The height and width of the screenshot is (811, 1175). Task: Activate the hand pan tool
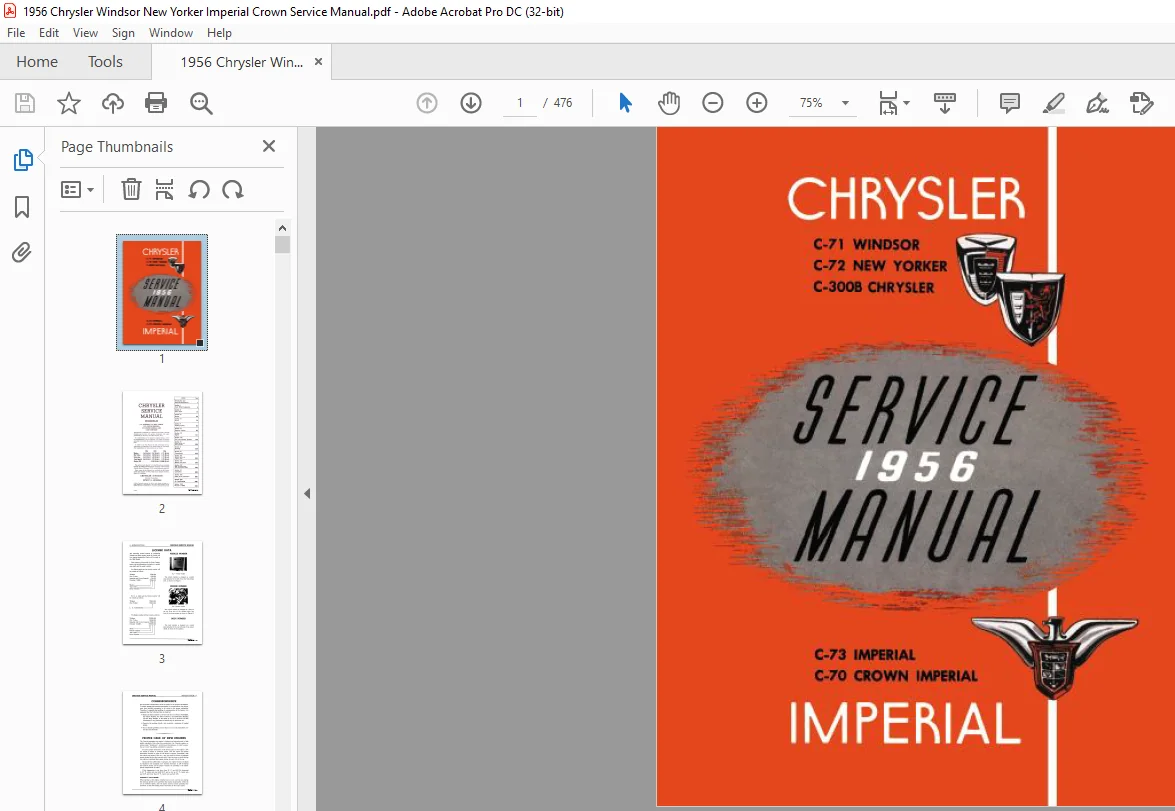(x=668, y=103)
